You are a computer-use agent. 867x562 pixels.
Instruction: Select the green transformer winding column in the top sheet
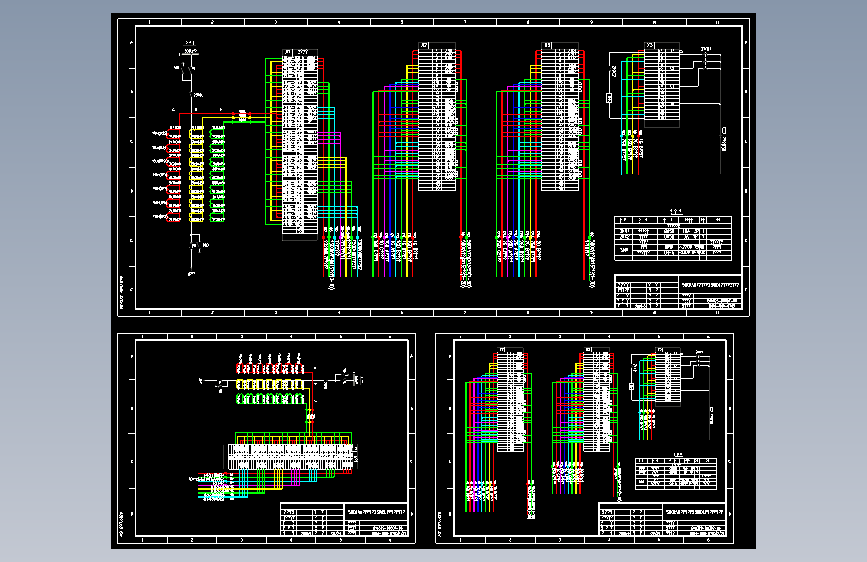[217, 174]
